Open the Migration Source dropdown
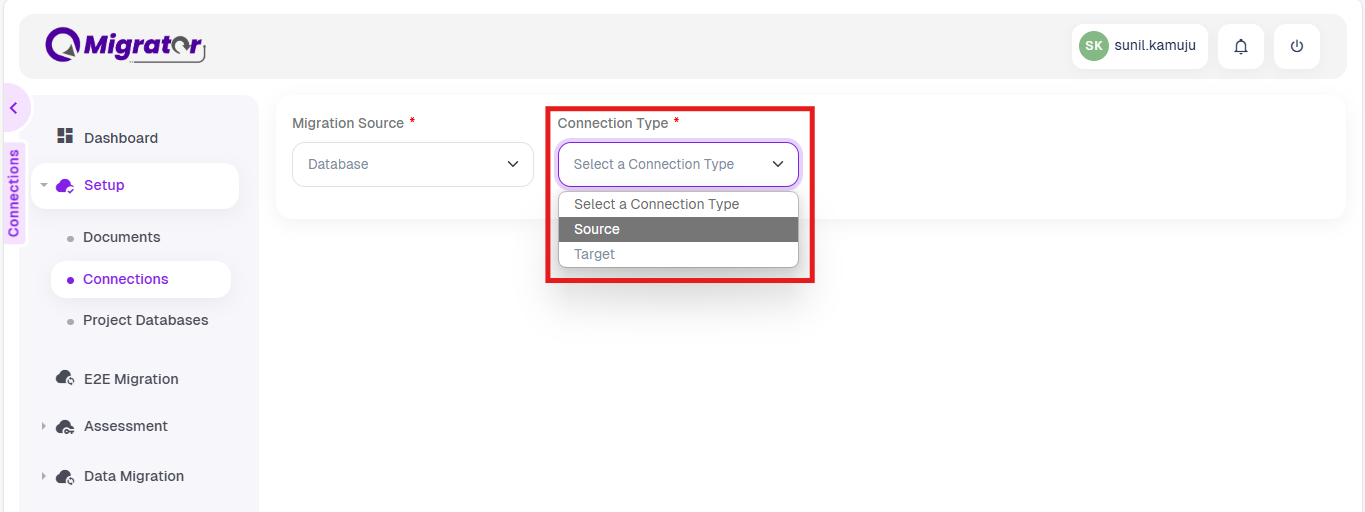 click(x=413, y=164)
